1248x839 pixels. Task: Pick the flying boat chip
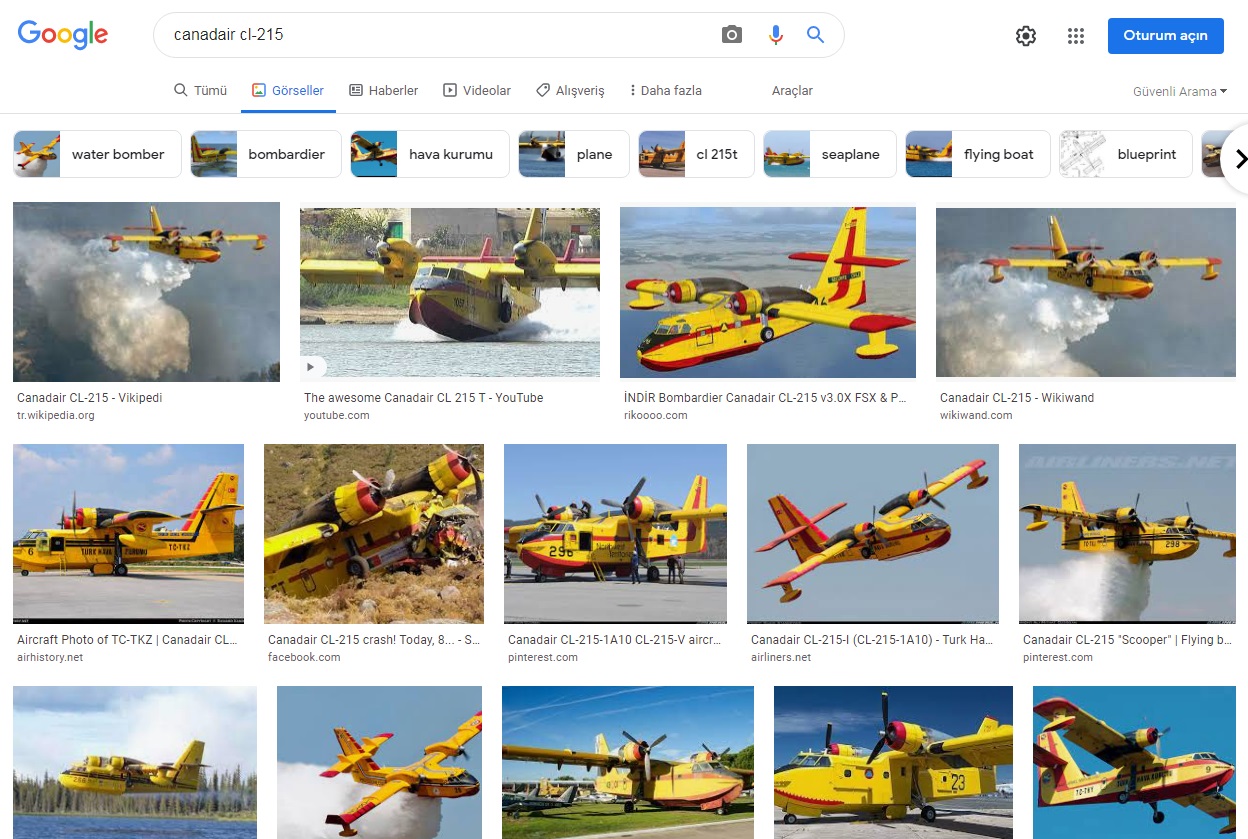[978, 154]
